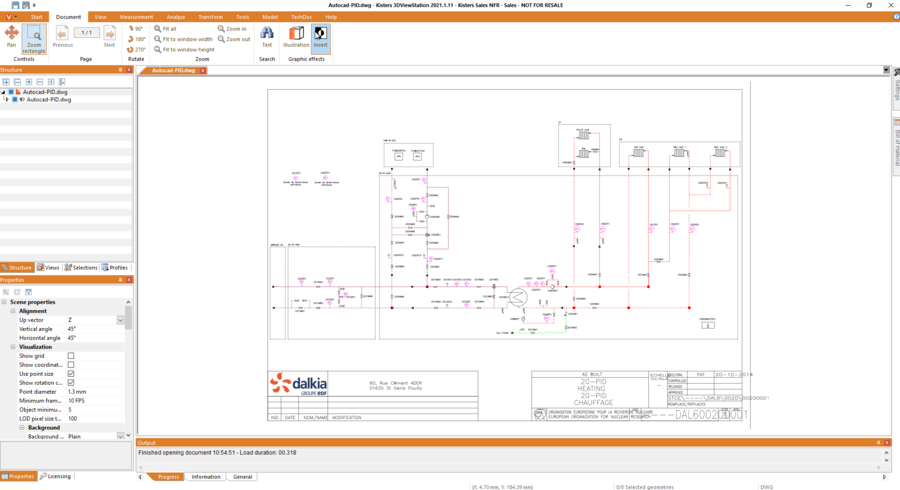Click first Structure toolbar expand icon
This screenshot has height=490, width=900.
6,82
